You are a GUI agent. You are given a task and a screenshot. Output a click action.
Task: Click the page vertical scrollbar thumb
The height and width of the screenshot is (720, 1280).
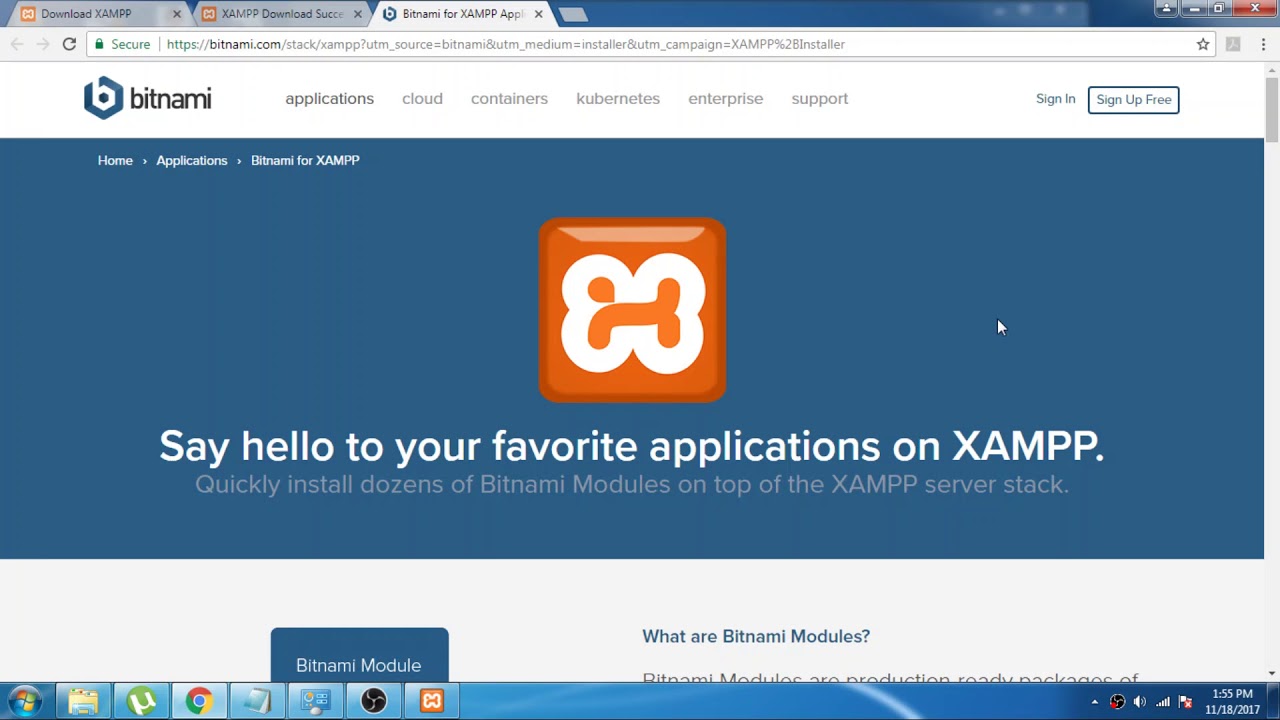click(x=1272, y=109)
